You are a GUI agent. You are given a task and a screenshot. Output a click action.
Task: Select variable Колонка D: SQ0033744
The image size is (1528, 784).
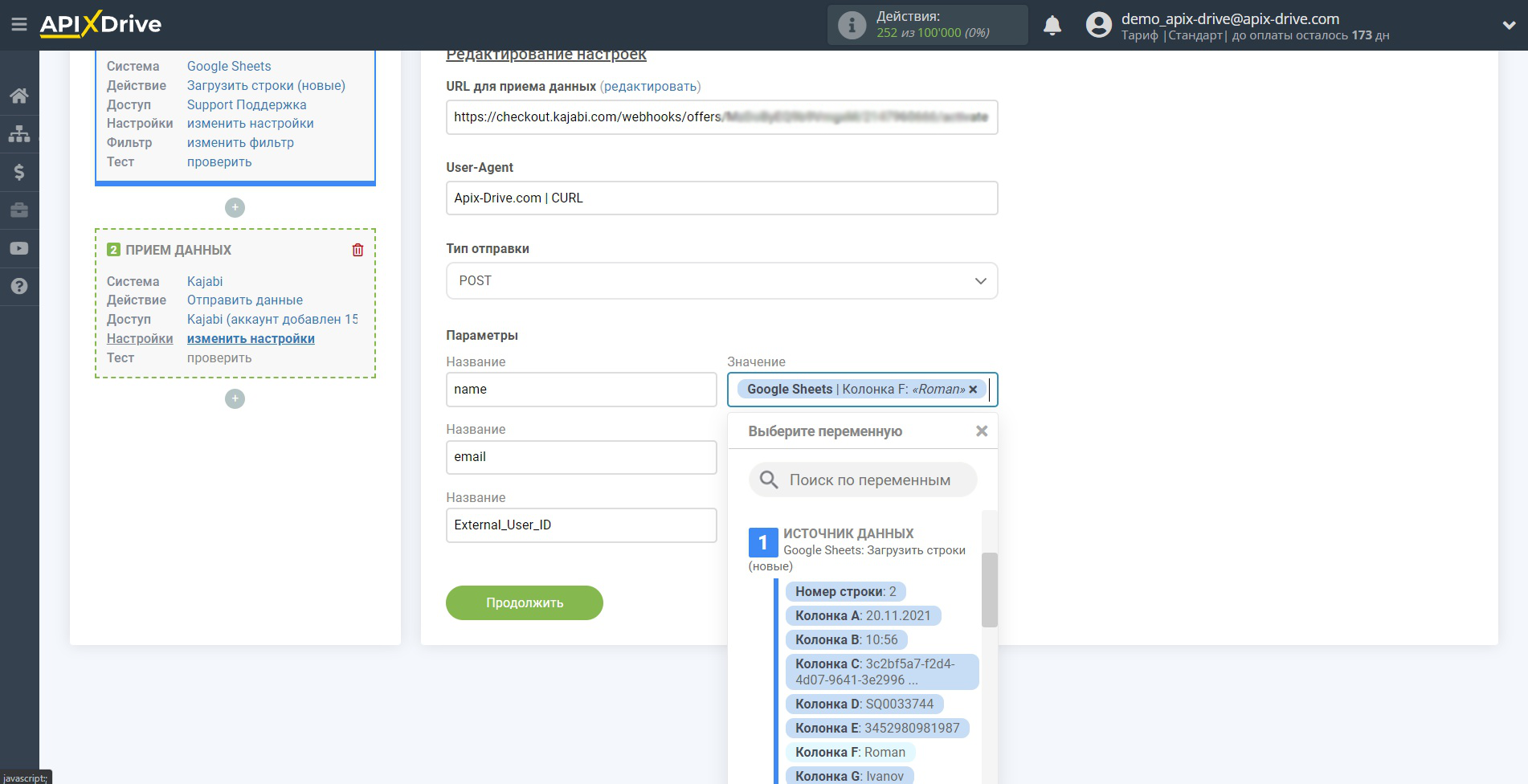pyautogui.click(x=864, y=704)
